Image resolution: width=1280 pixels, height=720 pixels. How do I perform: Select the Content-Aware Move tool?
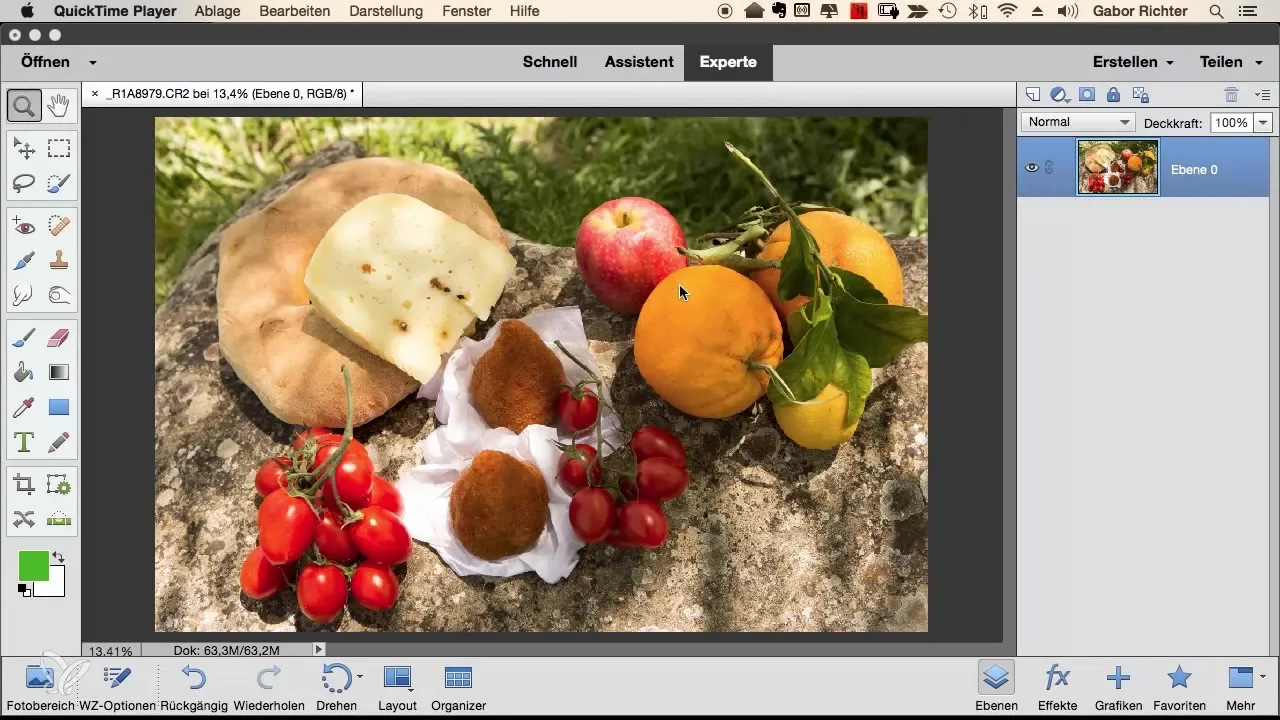pyautogui.click(x=24, y=519)
